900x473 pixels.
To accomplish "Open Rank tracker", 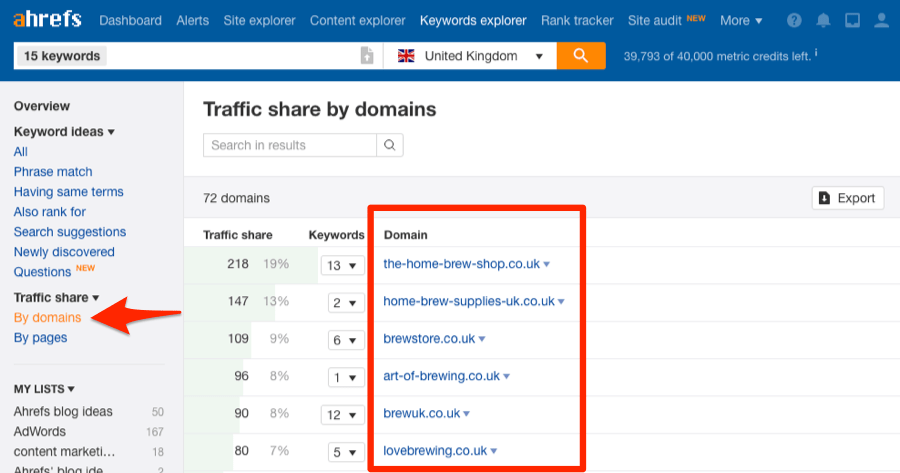I will (577, 21).
